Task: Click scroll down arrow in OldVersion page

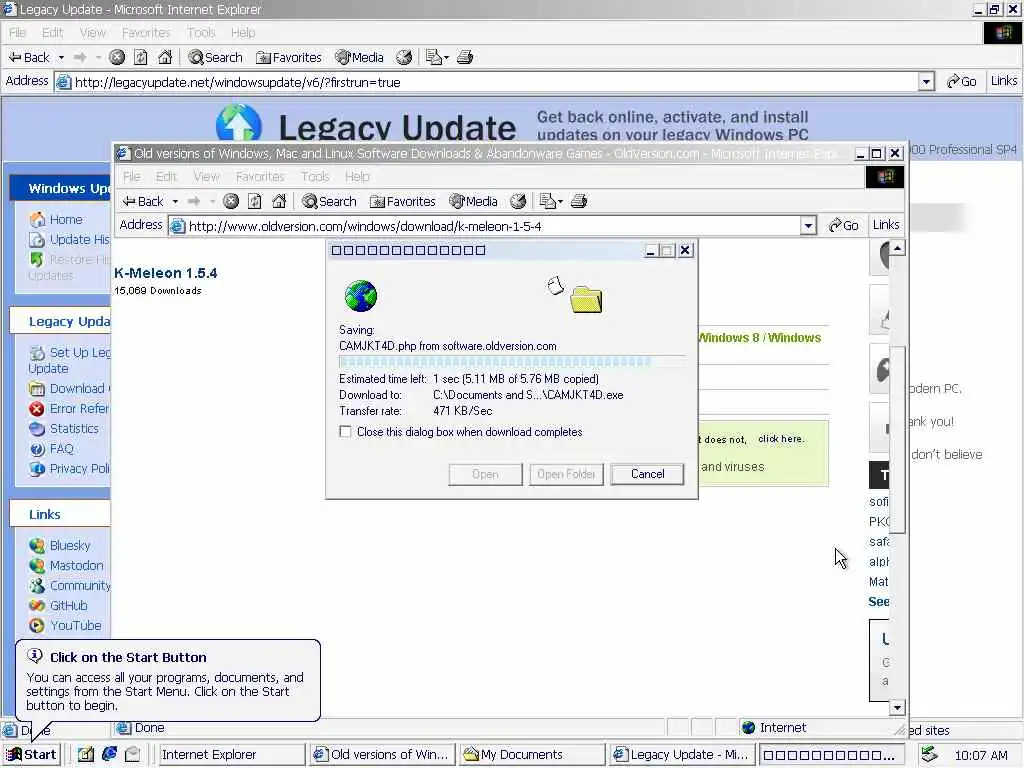Action: [x=897, y=707]
